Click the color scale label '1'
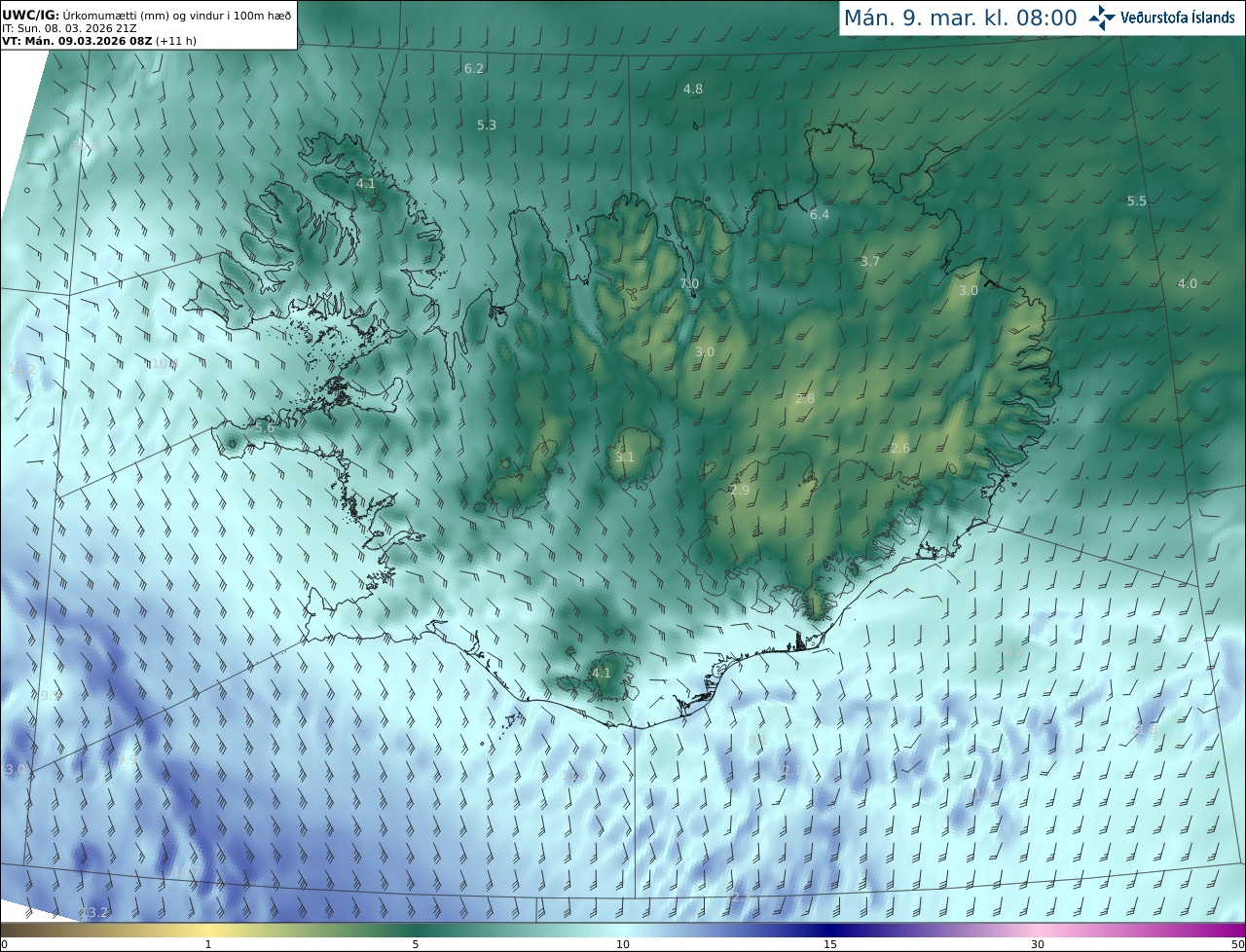This screenshot has width=1246, height=952. click(208, 944)
